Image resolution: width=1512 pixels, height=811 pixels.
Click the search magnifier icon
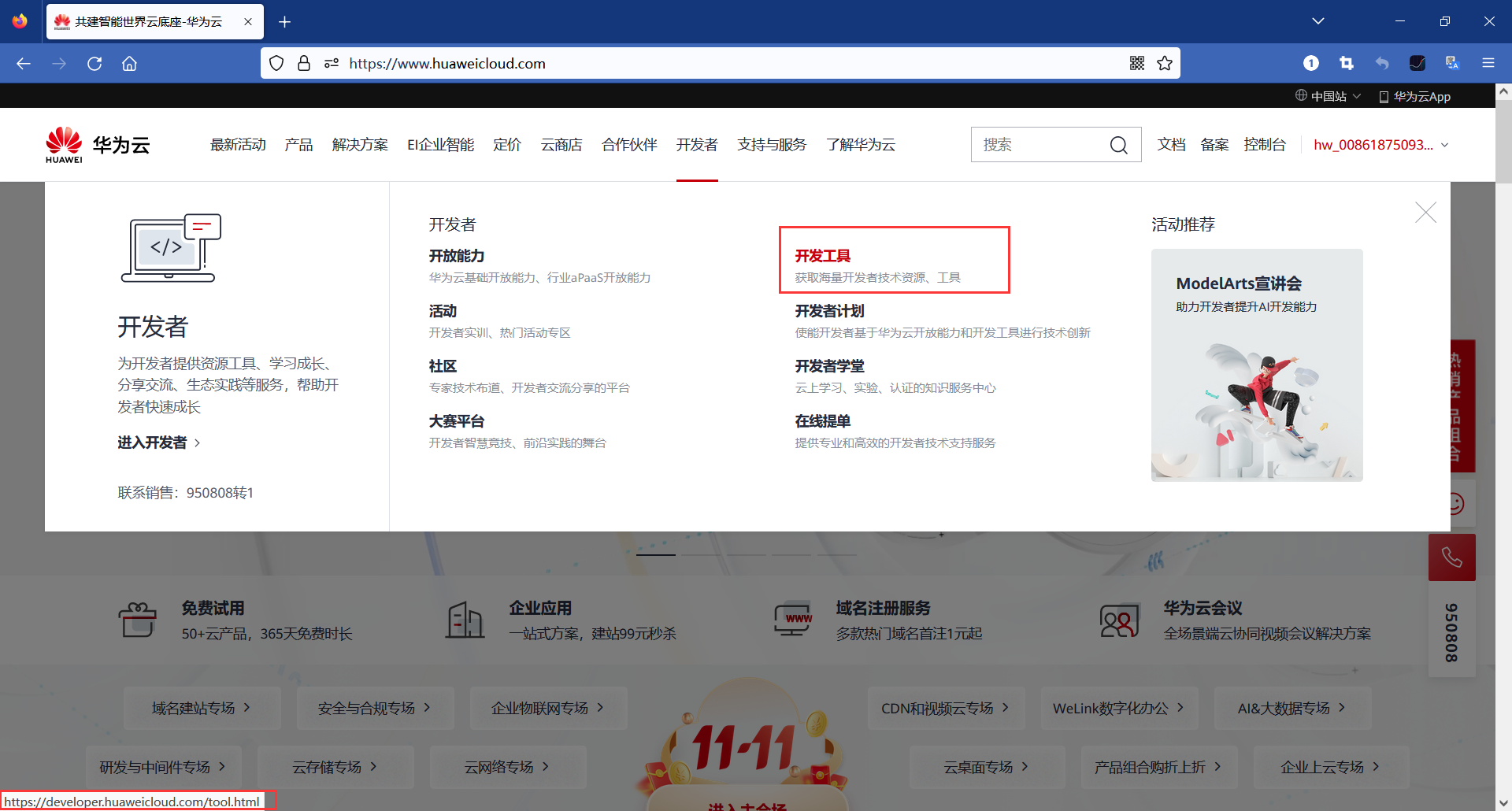click(x=1119, y=145)
